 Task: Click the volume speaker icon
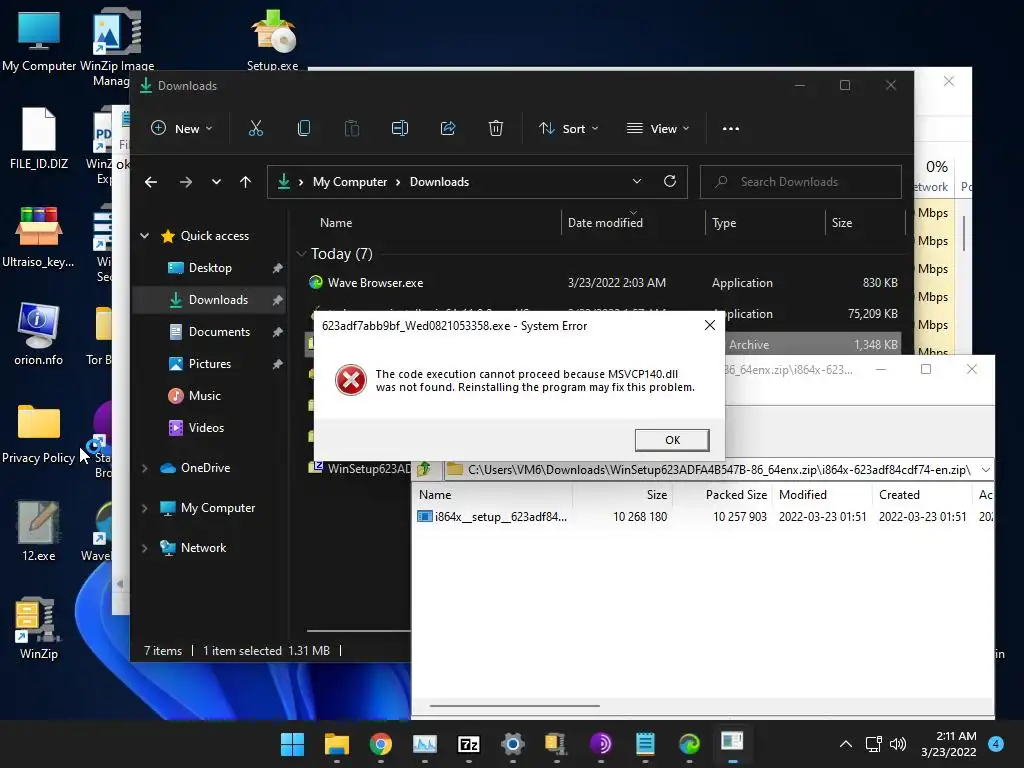pos(898,744)
